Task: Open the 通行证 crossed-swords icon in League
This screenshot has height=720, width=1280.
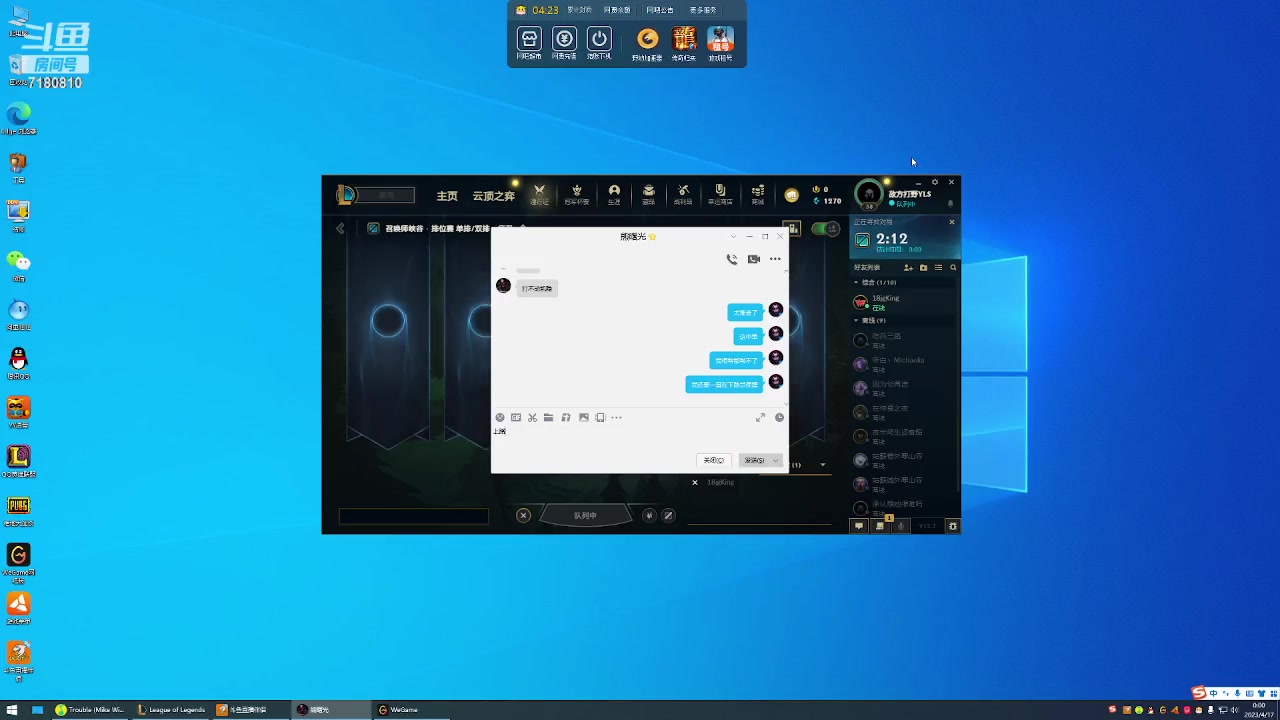Action: point(539,194)
